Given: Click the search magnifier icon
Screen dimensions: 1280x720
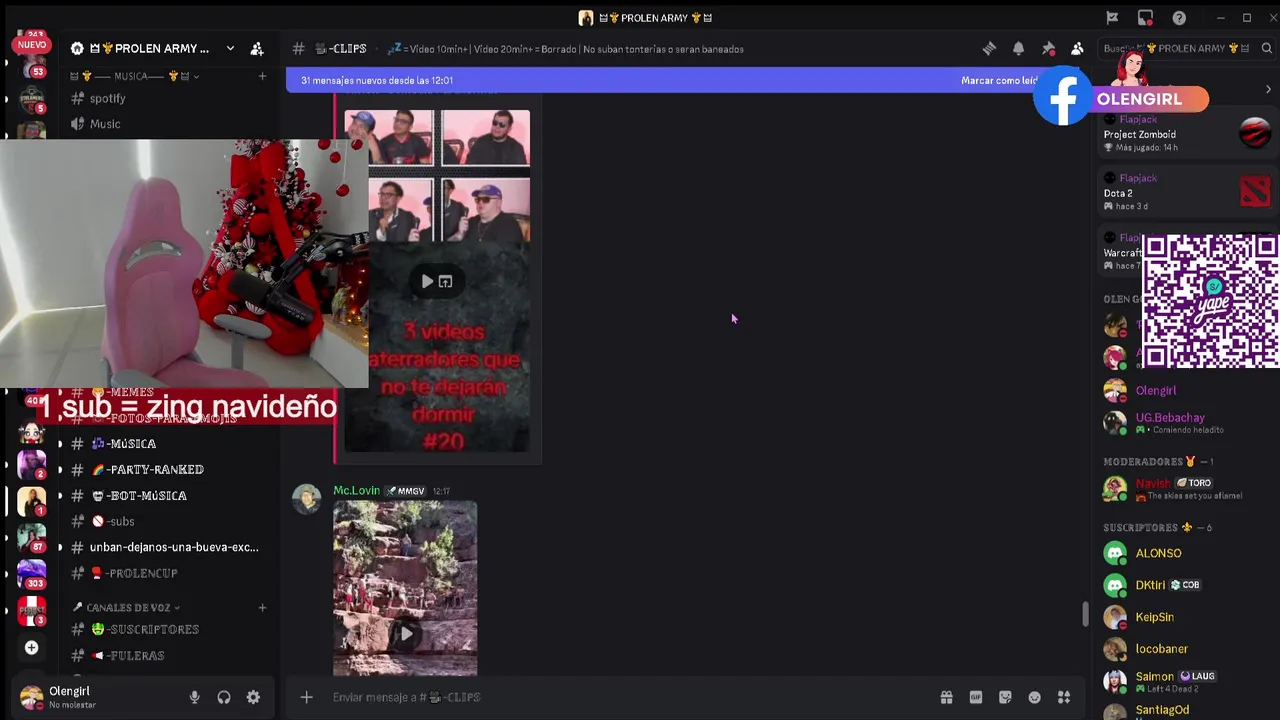Looking at the screenshot, I should [x=1266, y=48].
